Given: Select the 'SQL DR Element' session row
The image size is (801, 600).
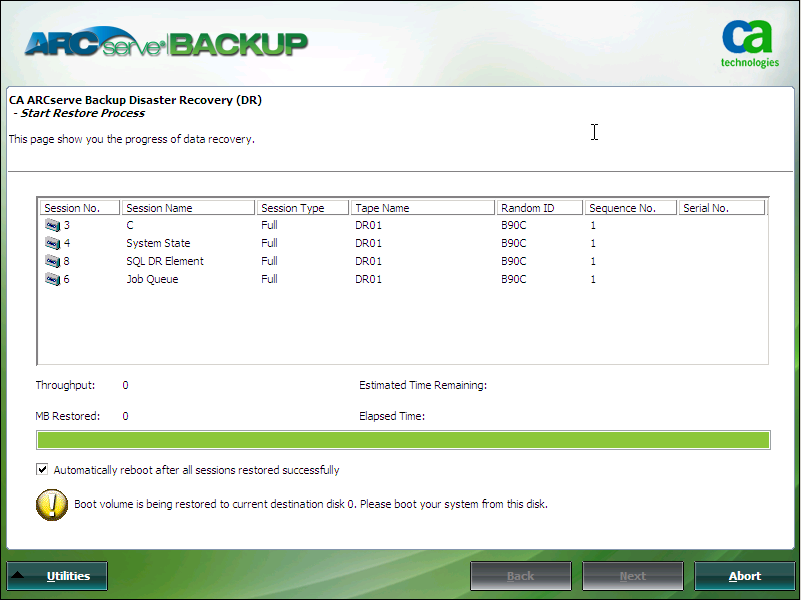Looking at the screenshot, I should point(403,261).
